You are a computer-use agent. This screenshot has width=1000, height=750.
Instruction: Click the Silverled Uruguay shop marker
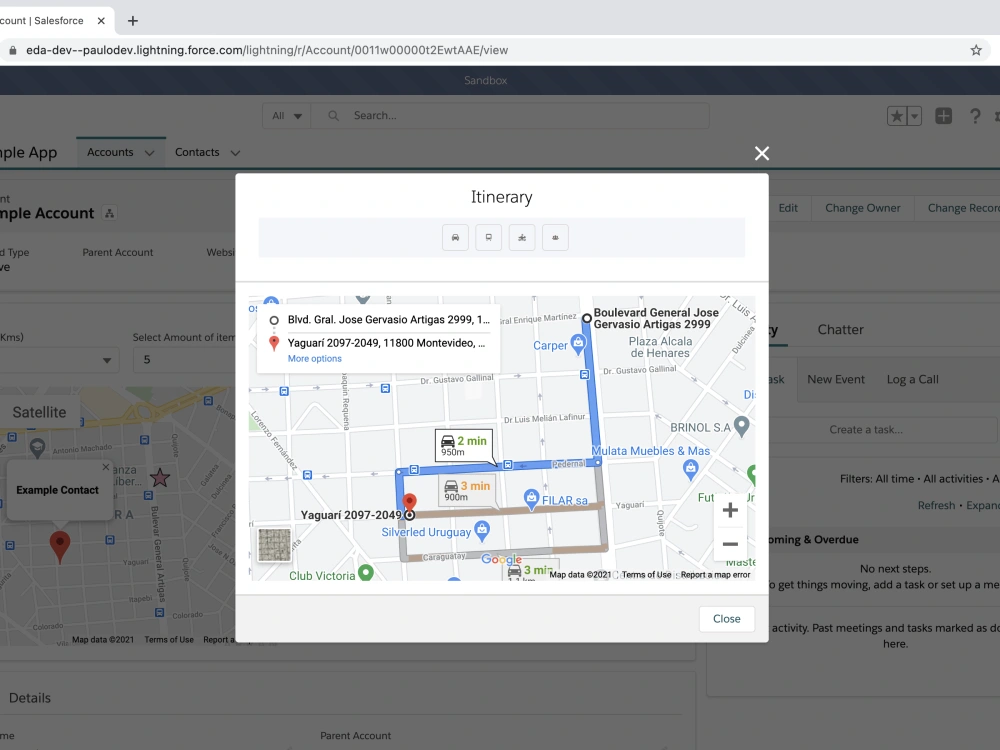[x=482, y=530]
